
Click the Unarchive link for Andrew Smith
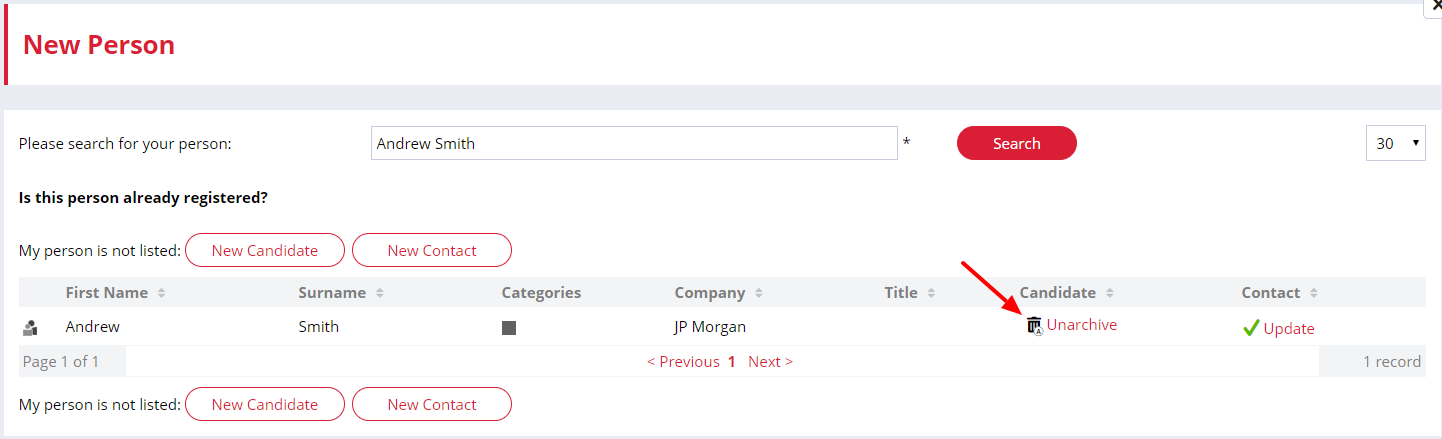[x=1082, y=325]
